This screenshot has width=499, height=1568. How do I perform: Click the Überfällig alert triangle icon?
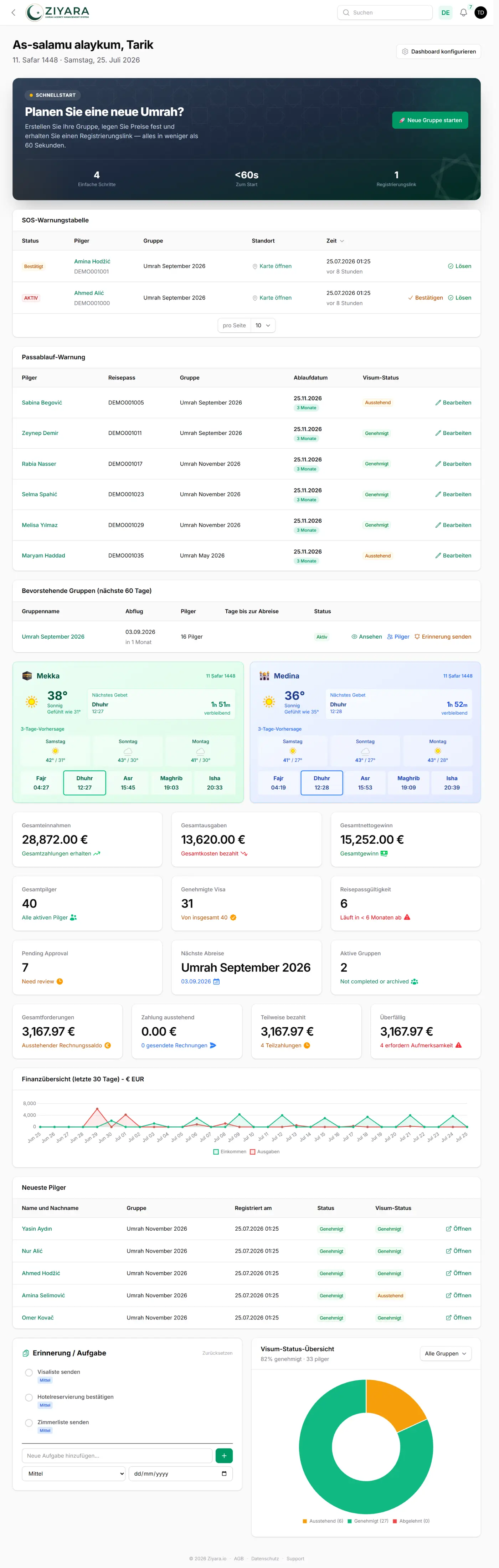coord(458,1045)
